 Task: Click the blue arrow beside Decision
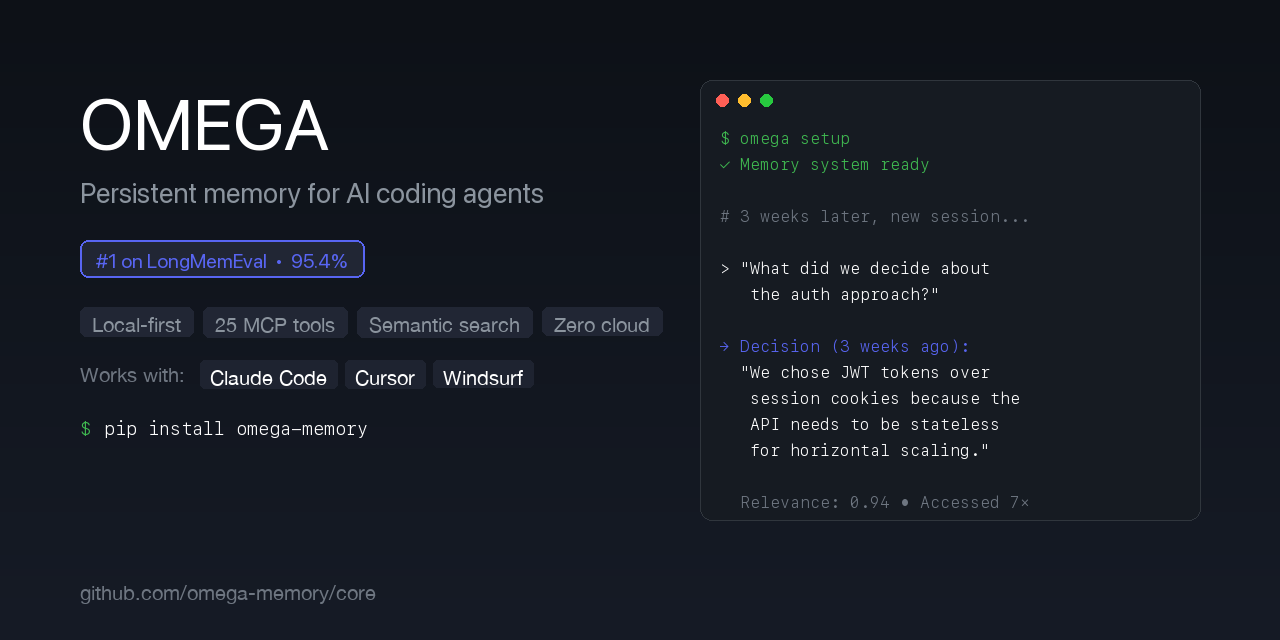[x=724, y=347]
